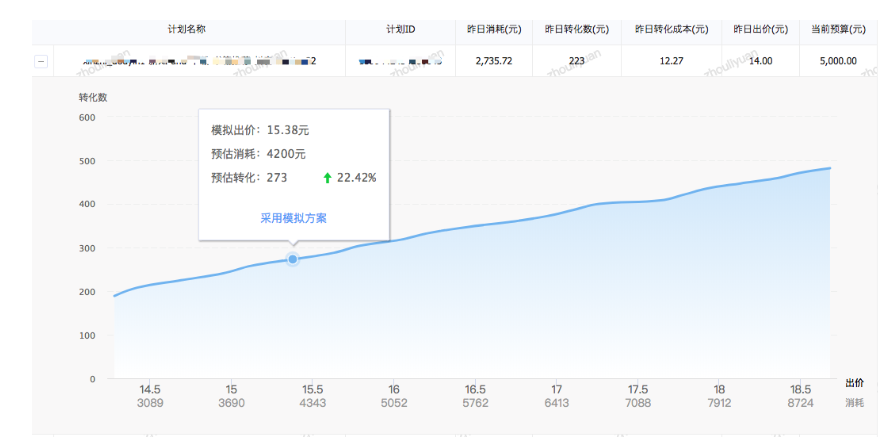Click the 223 conversions cell
The width and height of the screenshot is (885, 447).
577,61
